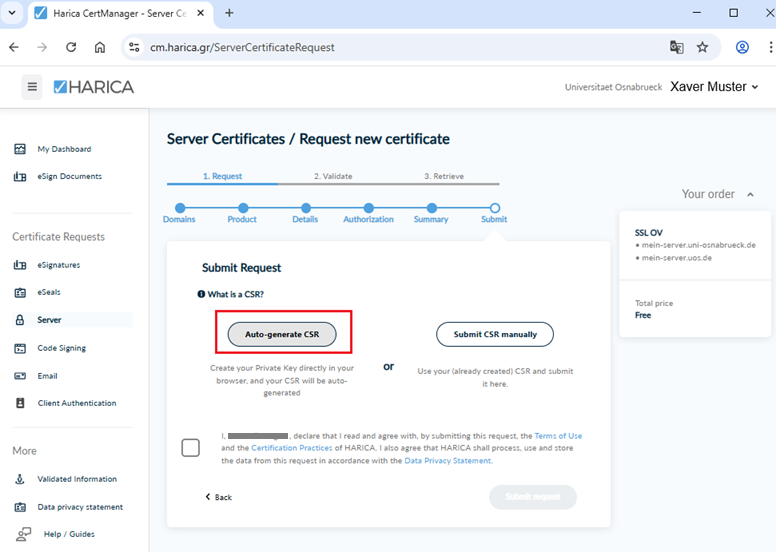
Task: Go back to previous browser page
Action: pyautogui.click(x=14, y=48)
